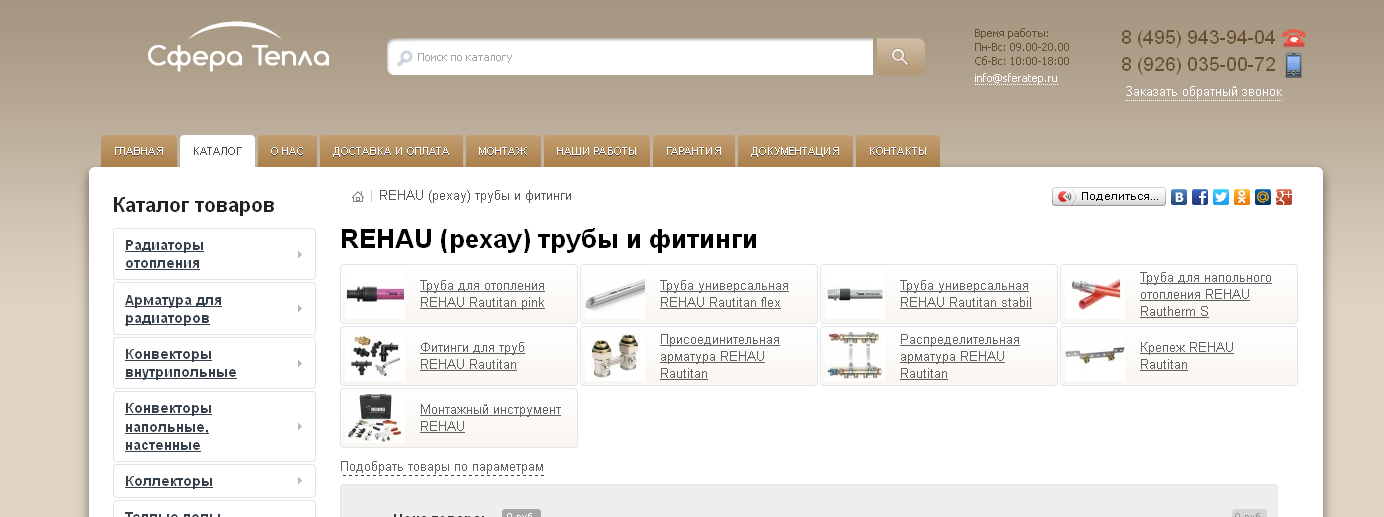Screen dimensions: 1384x517
Task: Open Конвекторы напольные, настенные category
Action: point(168,426)
